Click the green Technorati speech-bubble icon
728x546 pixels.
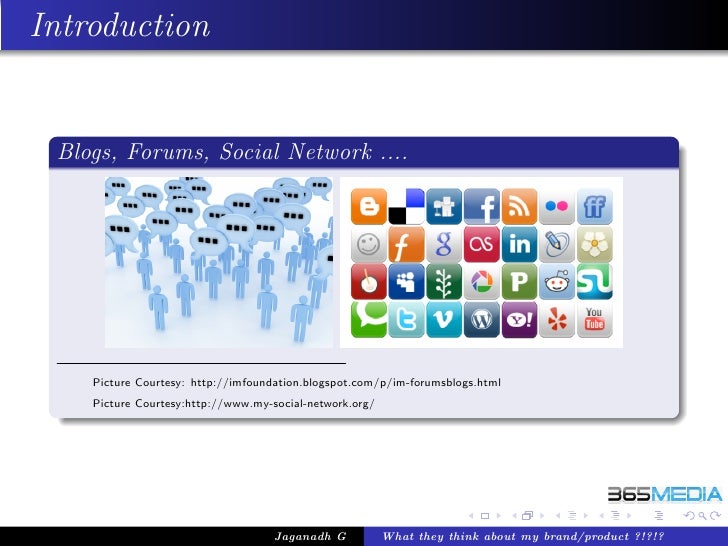[369, 319]
